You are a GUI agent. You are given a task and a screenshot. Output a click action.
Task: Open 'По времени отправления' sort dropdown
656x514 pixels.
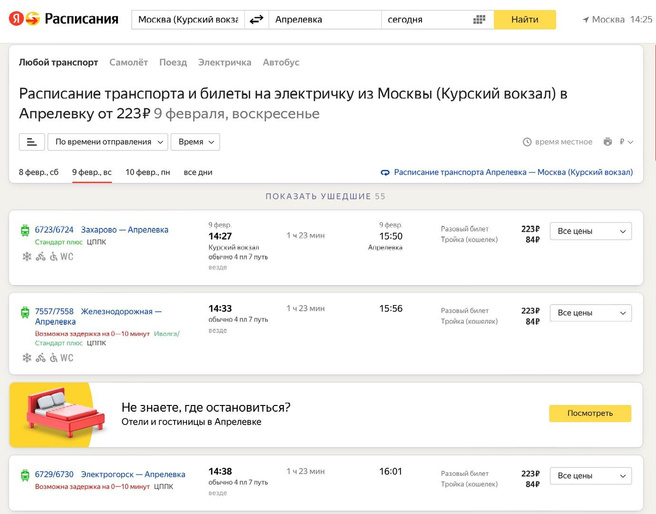click(x=108, y=142)
